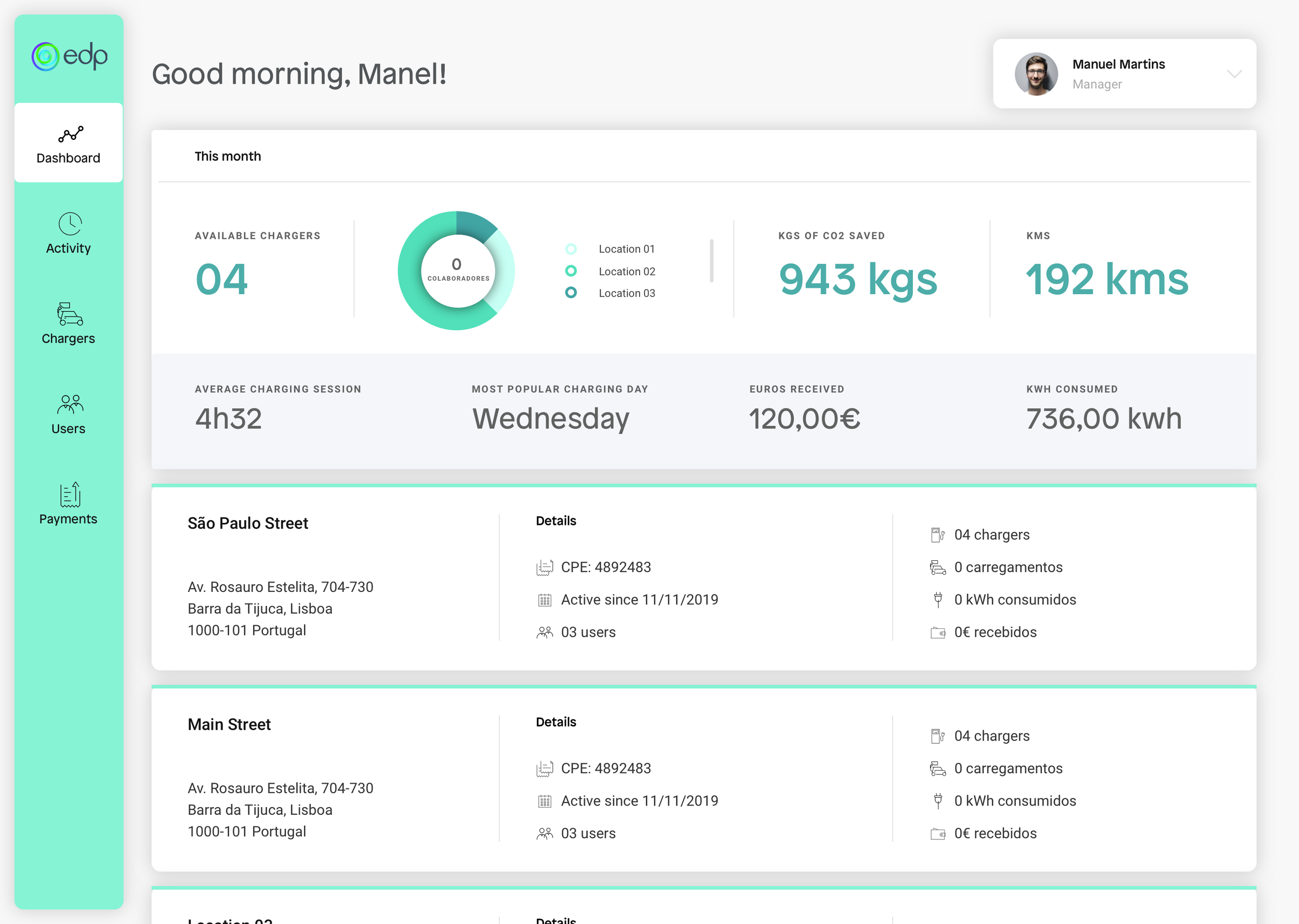Click the Dashboard line-graph icon
This screenshot has width=1299, height=924.
tap(71, 134)
